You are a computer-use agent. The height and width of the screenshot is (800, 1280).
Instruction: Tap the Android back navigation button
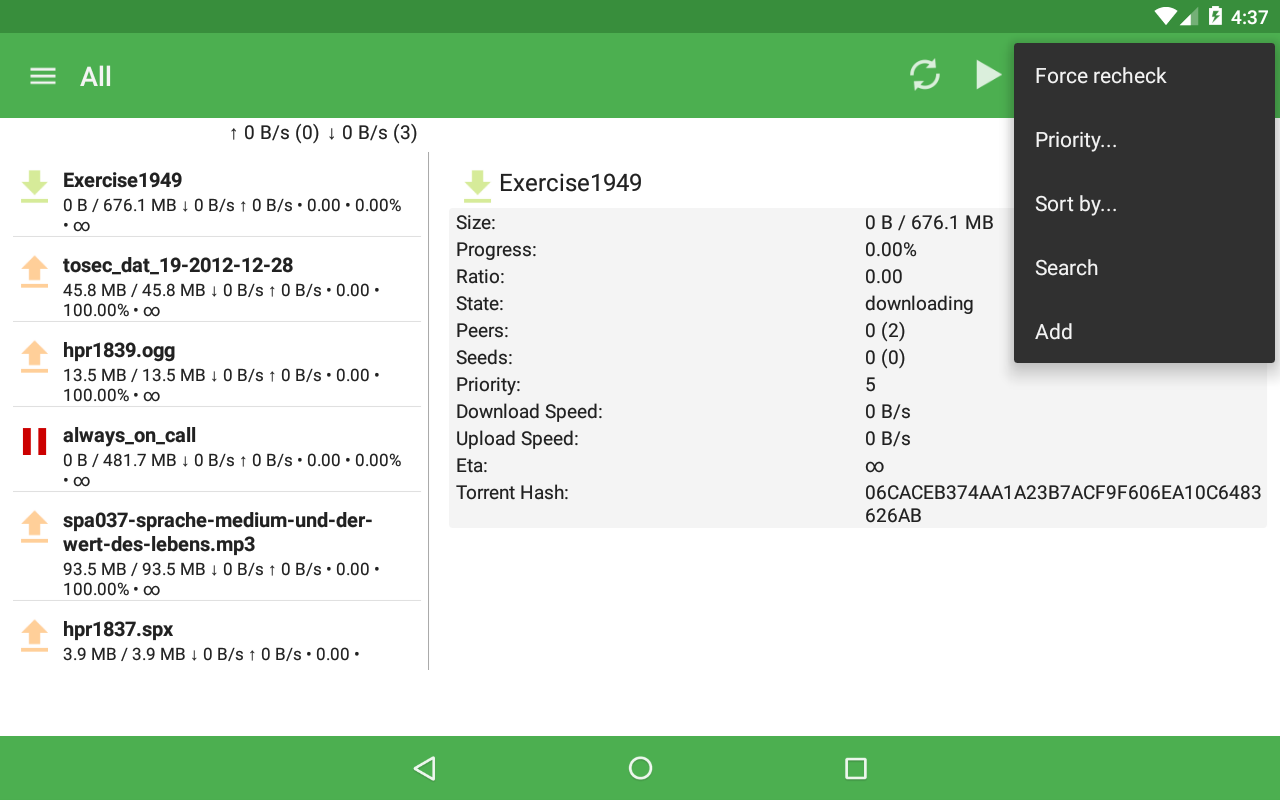425,768
